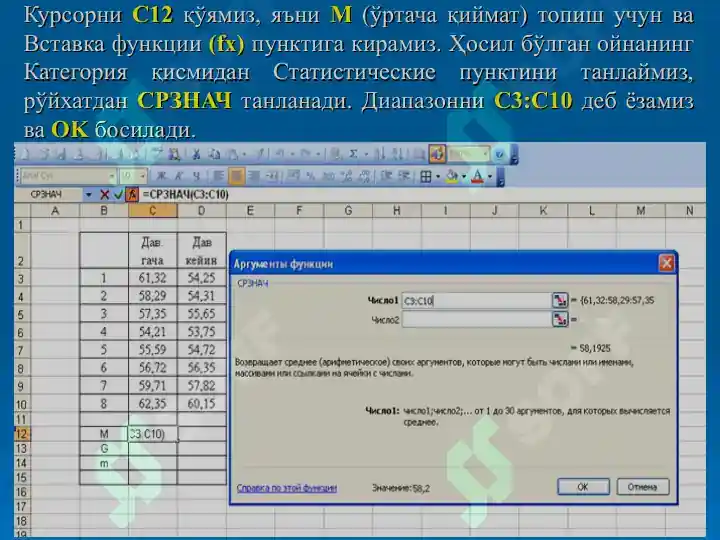
Task: Collapse dialog using the Число1 range selector icon
Action: pyautogui.click(x=559, y=300)
